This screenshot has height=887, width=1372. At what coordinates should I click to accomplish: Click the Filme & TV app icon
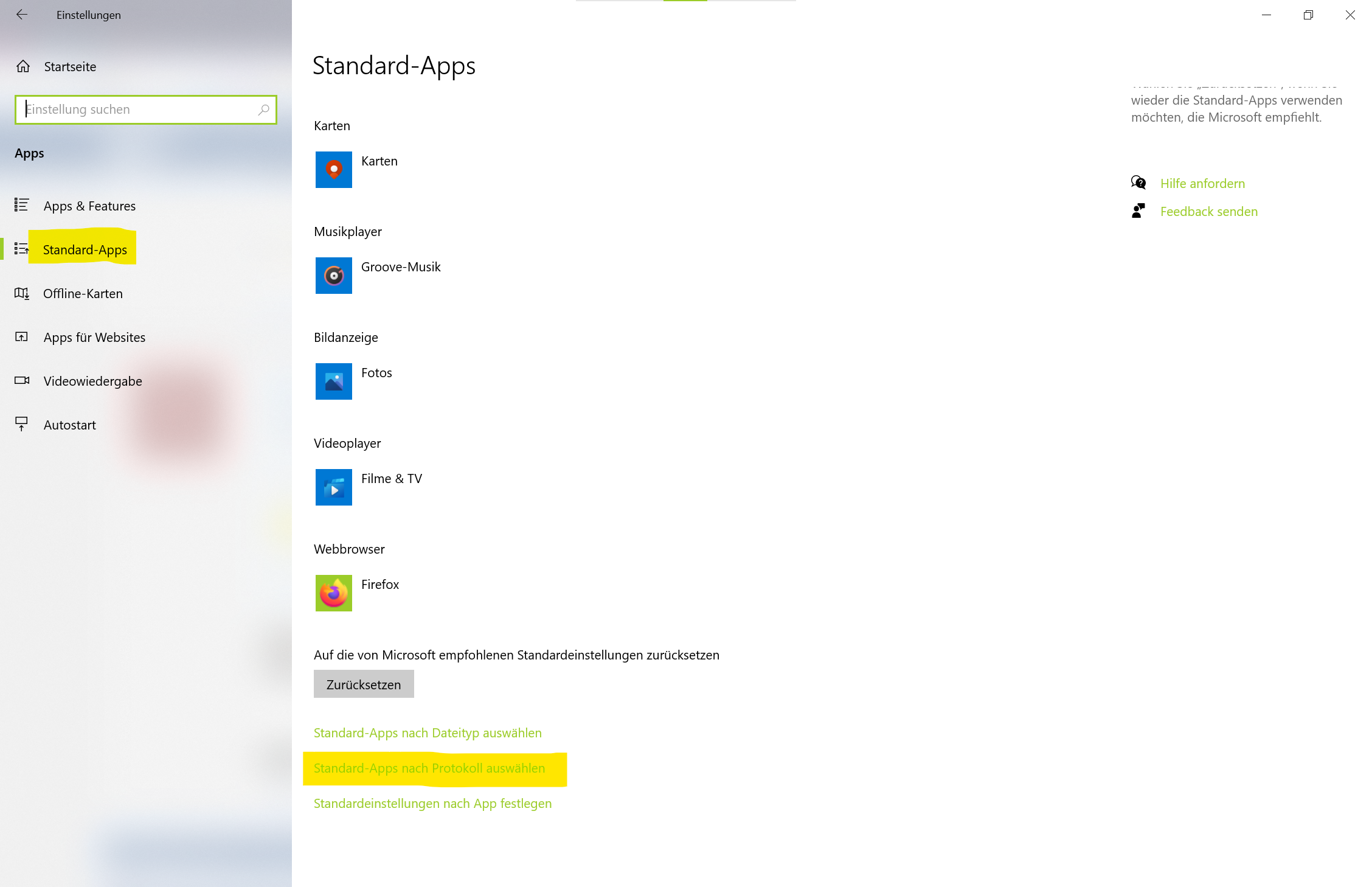pos(333,487)
